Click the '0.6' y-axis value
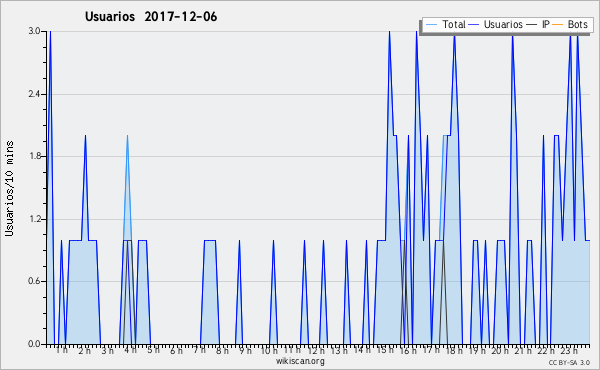This screenshot has height=370, width=600. click(x=34, y=281)
